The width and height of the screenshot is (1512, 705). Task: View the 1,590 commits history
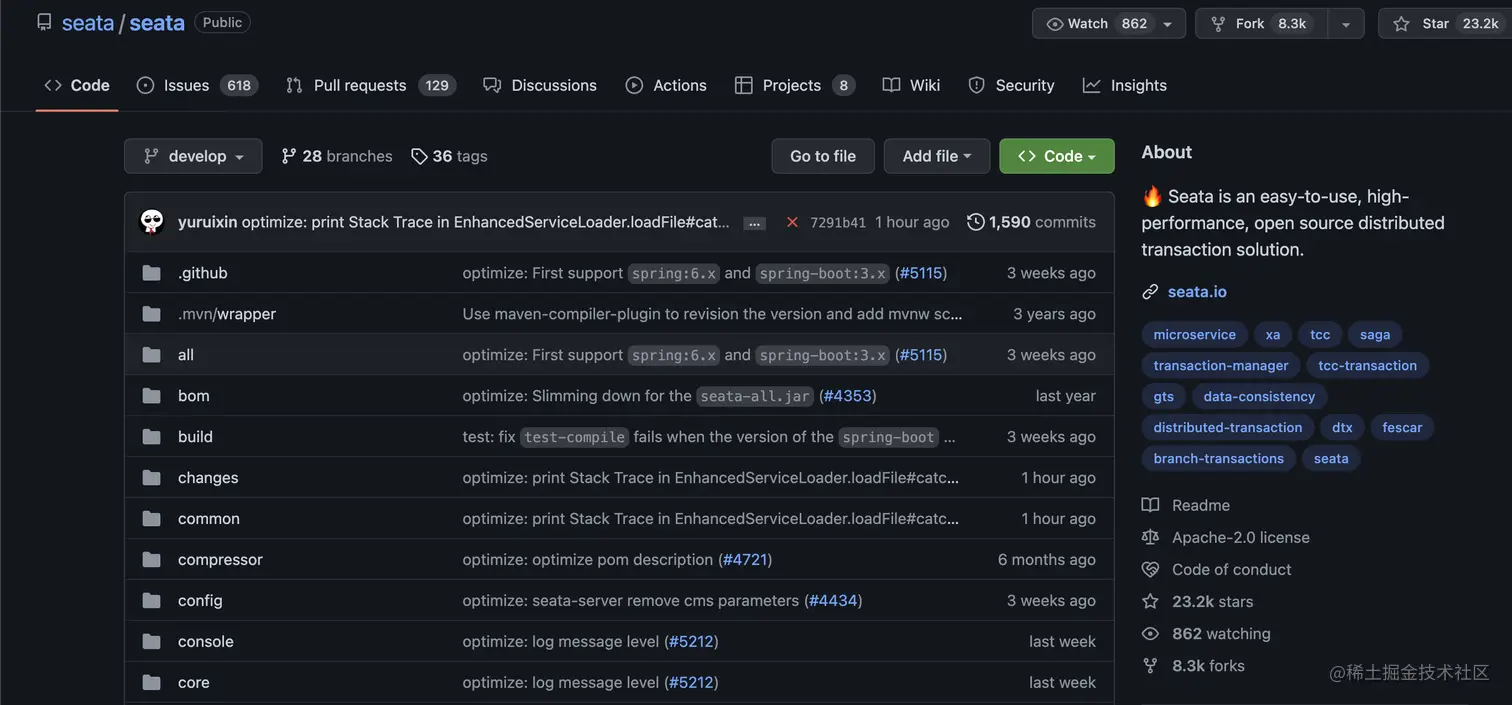pyautogui.click(x=1031, y=222)
